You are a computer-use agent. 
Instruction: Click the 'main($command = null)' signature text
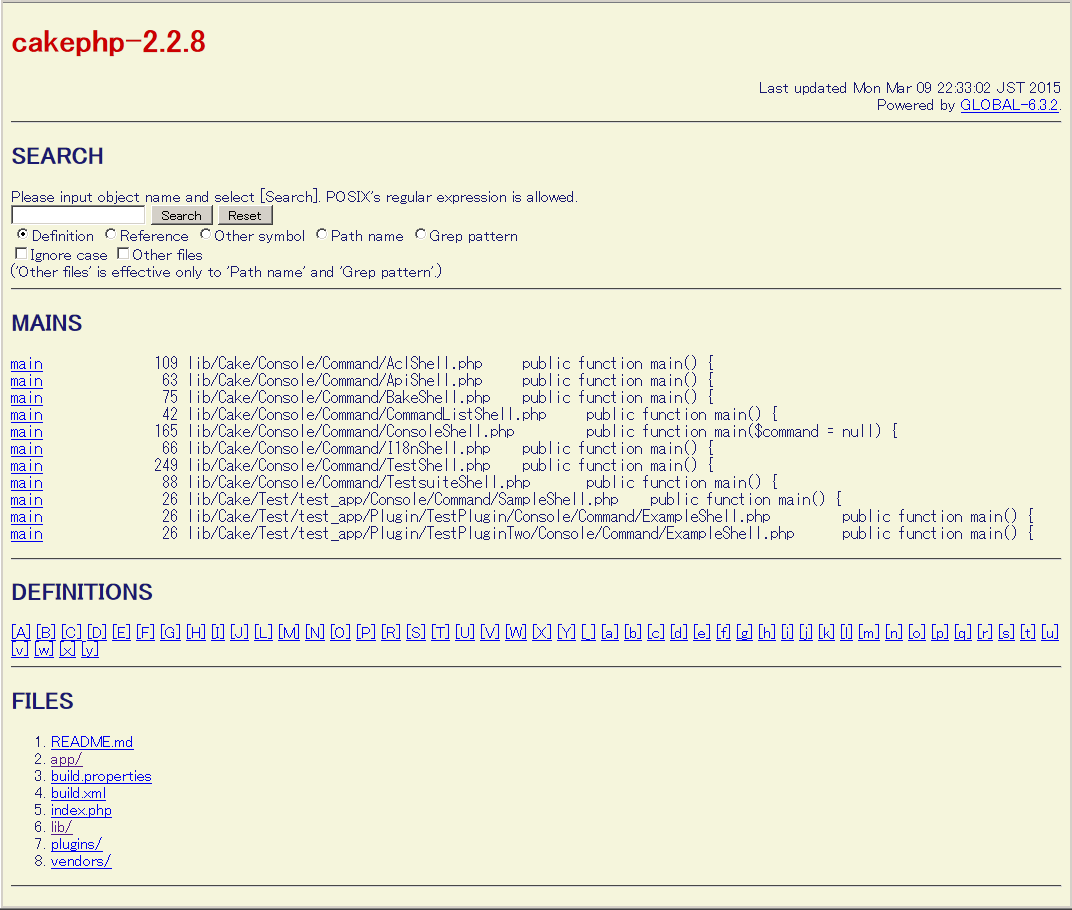[798, 431]
